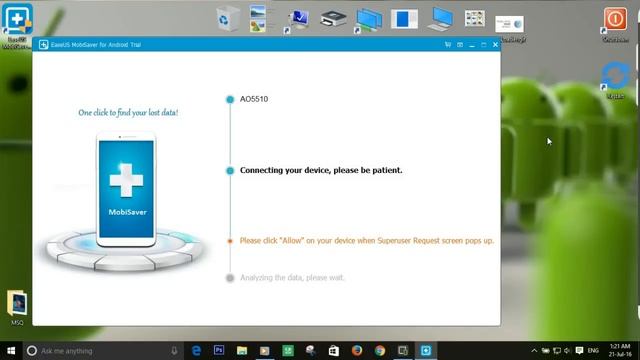Click the battery icon in the system tray
Viewport: 640px width, 360px height.
coord(545,351)
